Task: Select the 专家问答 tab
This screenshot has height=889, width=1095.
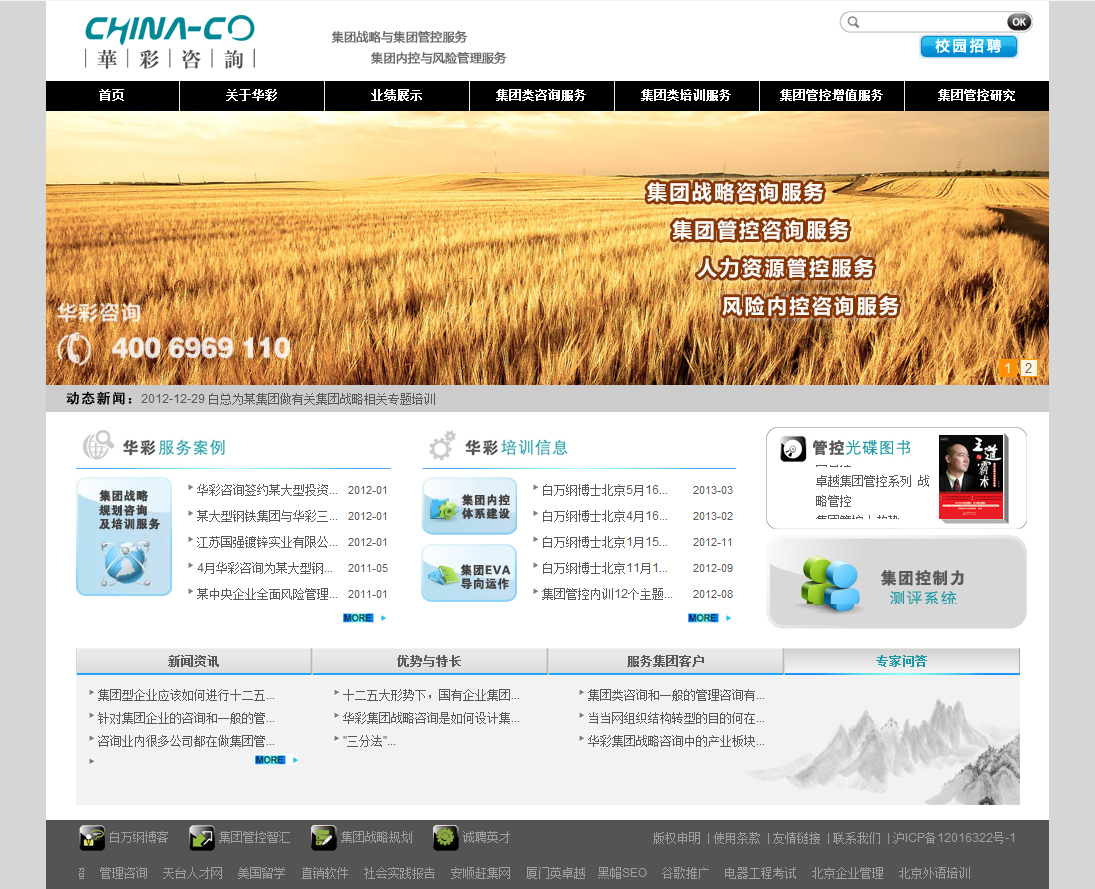Action: [x=901, y=661]
